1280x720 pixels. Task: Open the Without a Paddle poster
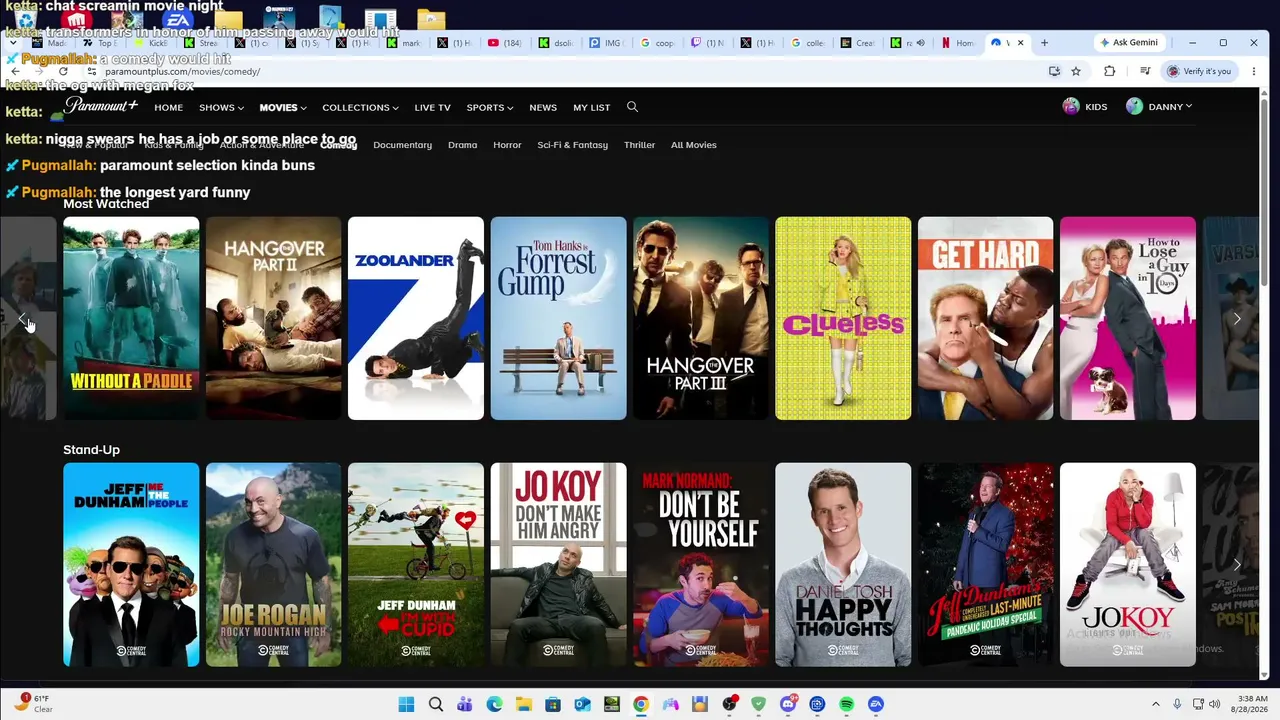(x=131, y=318)
